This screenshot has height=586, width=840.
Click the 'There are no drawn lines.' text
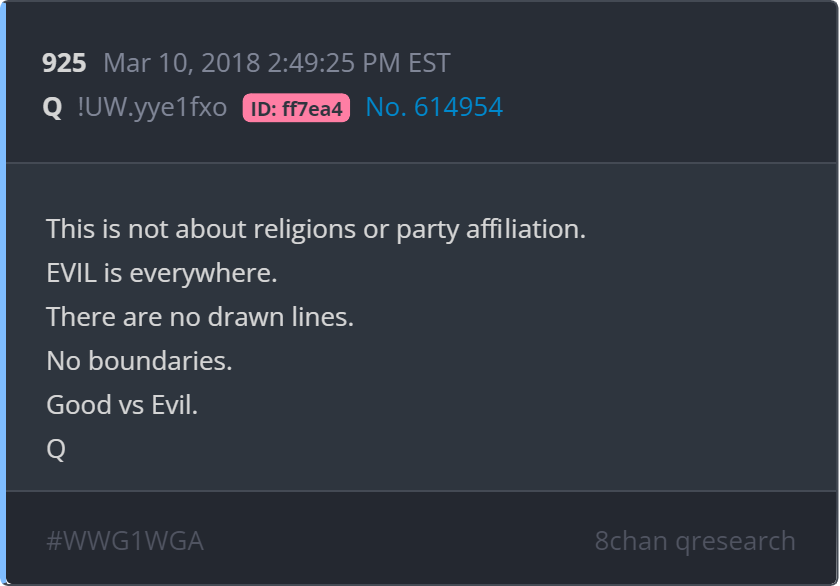pos(200,317)
